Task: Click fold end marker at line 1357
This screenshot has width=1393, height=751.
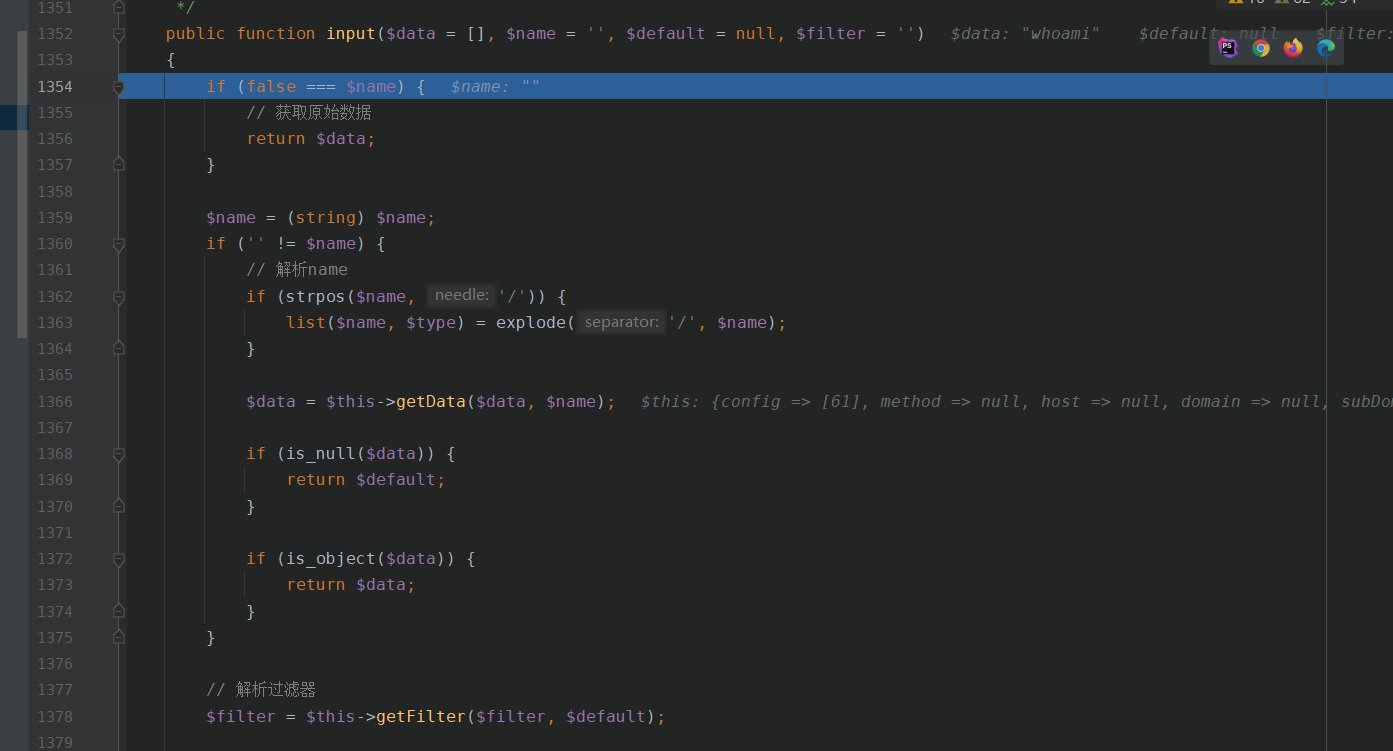Action: point(119,165)
